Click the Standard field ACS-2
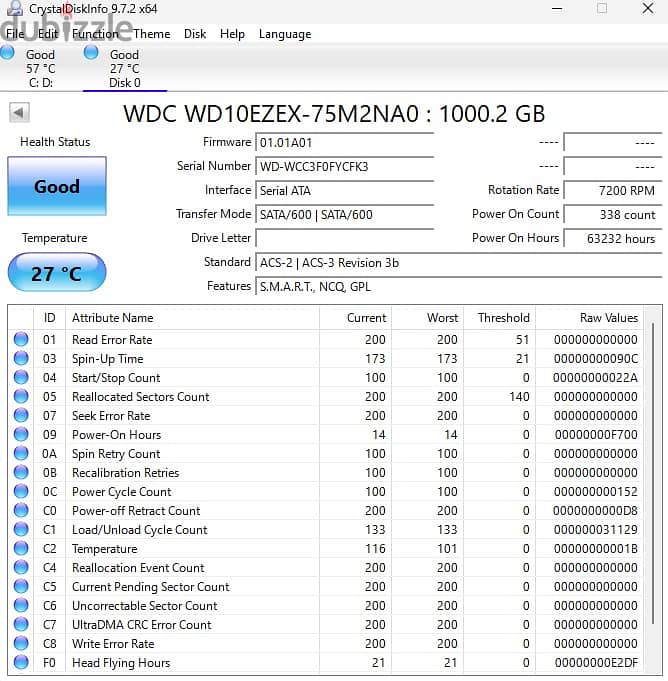Image resolution: width=668 pixels, height=681 pixels. pyautogui.click(x=459, y=262)
